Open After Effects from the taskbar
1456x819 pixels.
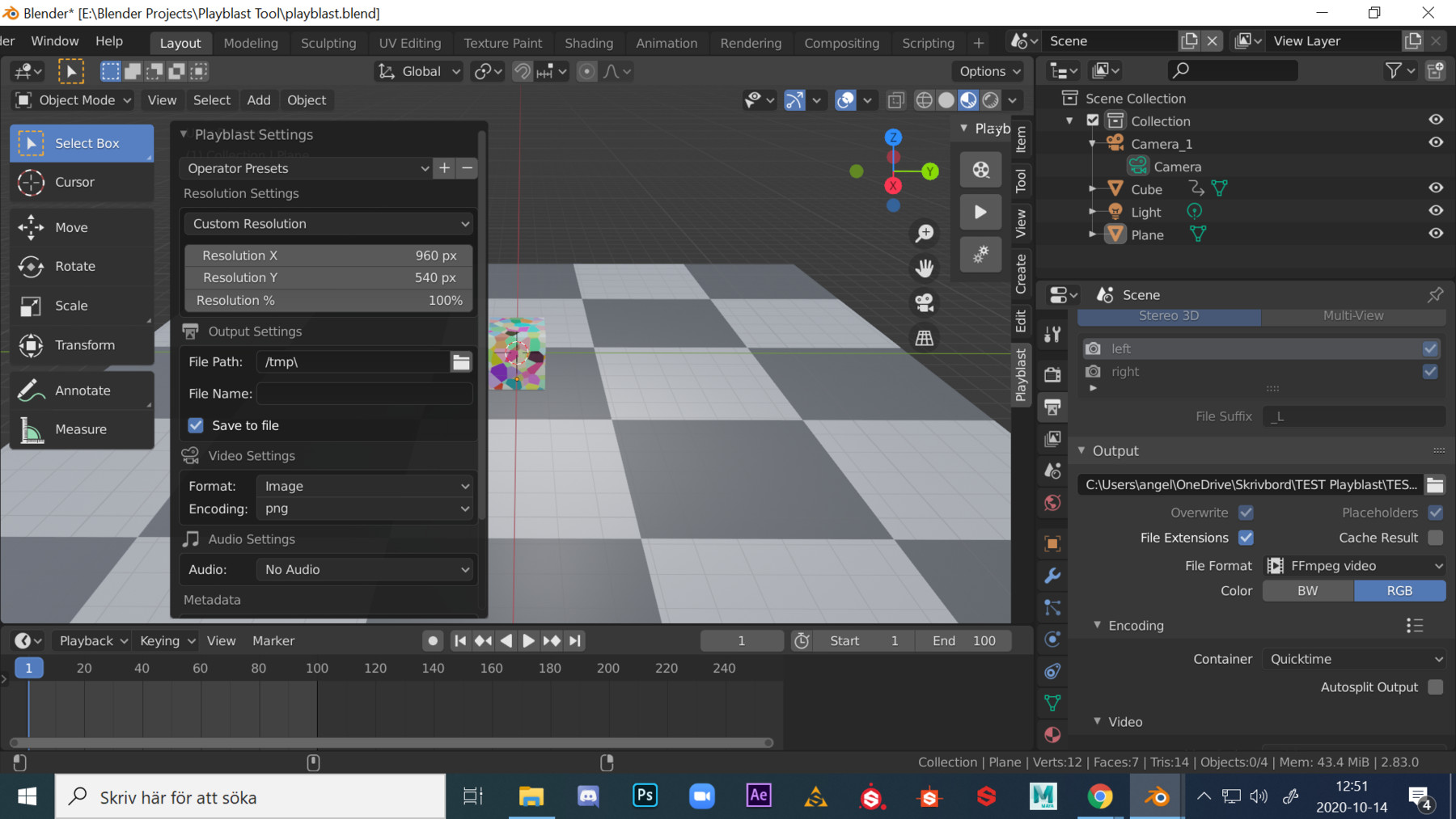(758, 796)
